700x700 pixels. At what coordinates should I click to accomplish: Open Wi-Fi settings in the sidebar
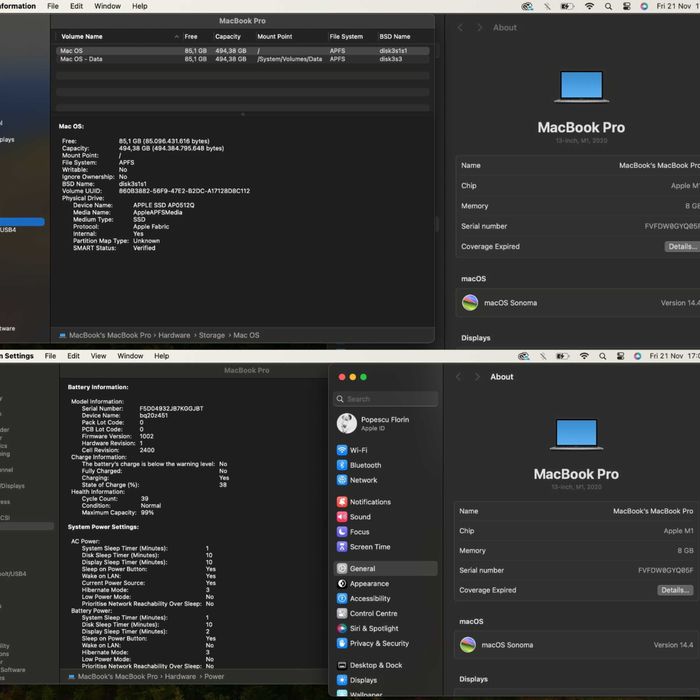tap(352, 450)
